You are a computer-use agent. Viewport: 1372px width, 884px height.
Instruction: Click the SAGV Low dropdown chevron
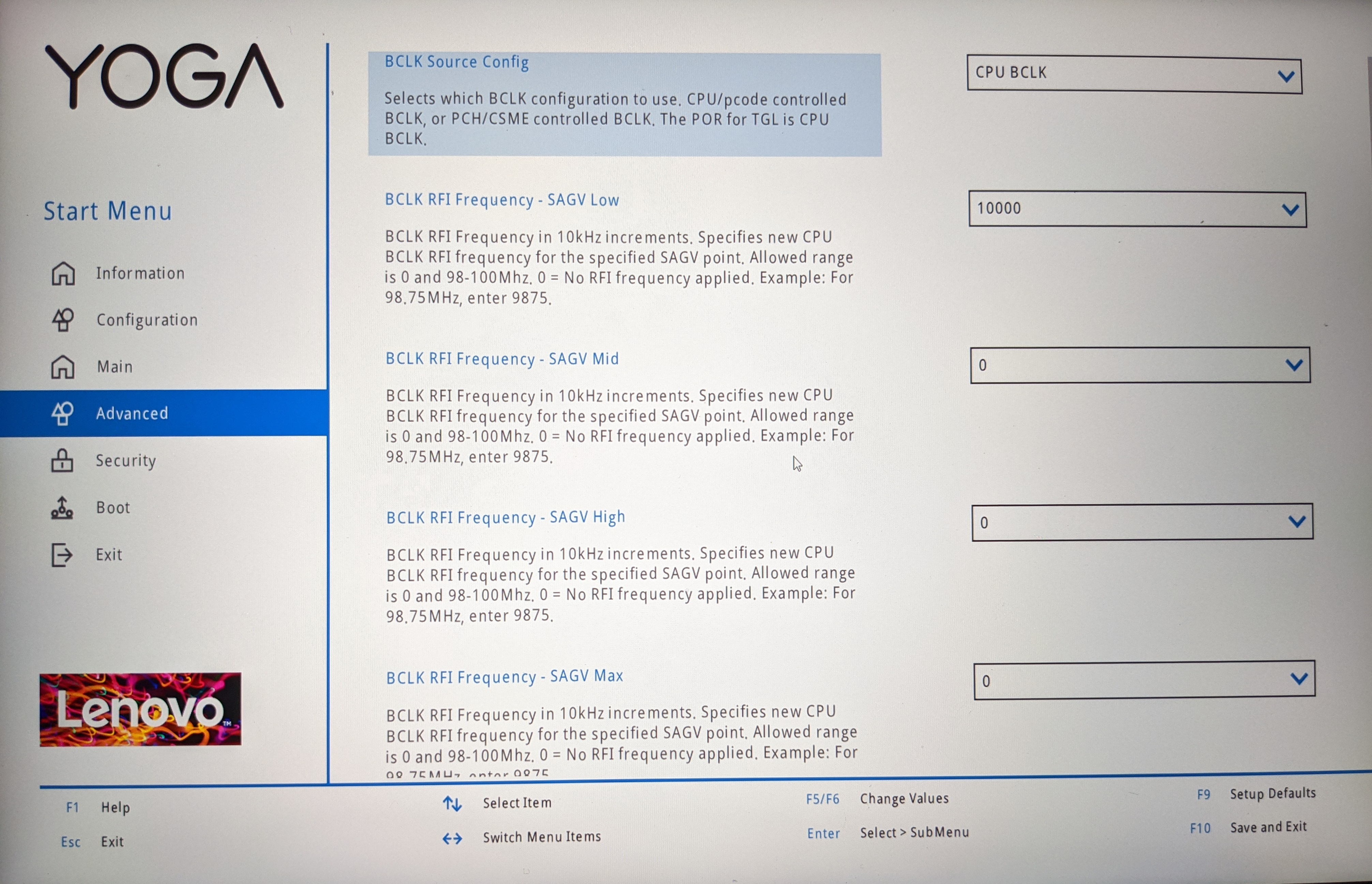(1291, 210)
